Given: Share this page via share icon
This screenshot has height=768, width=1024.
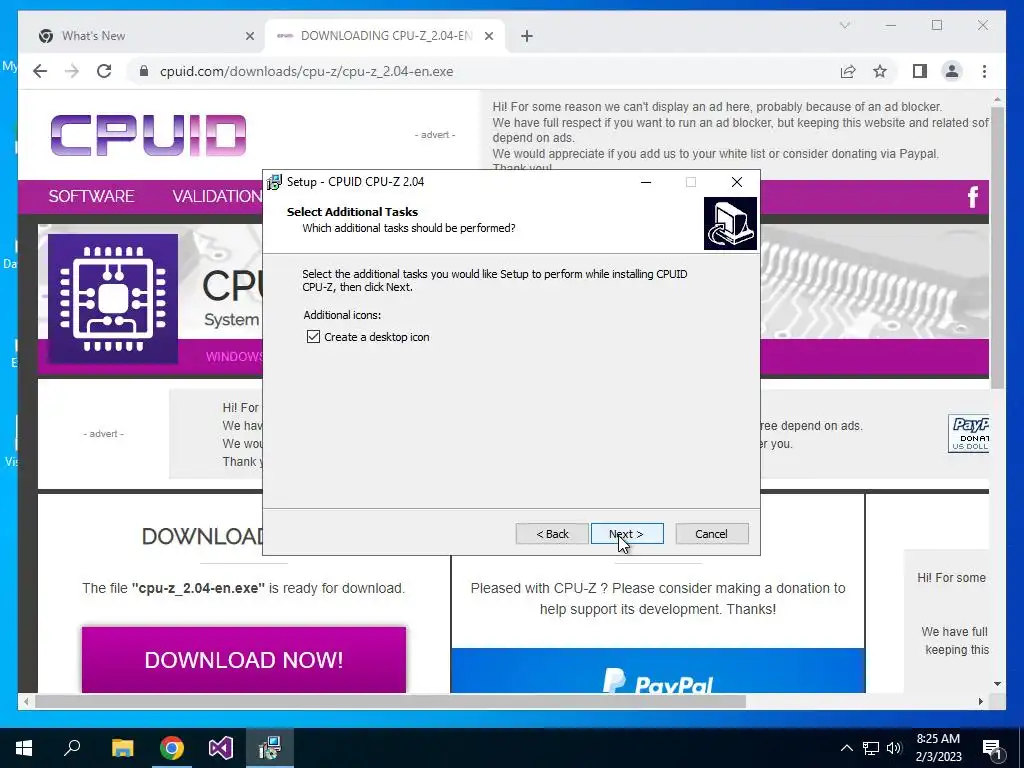Looking at the screenshot, I should 848,71.
